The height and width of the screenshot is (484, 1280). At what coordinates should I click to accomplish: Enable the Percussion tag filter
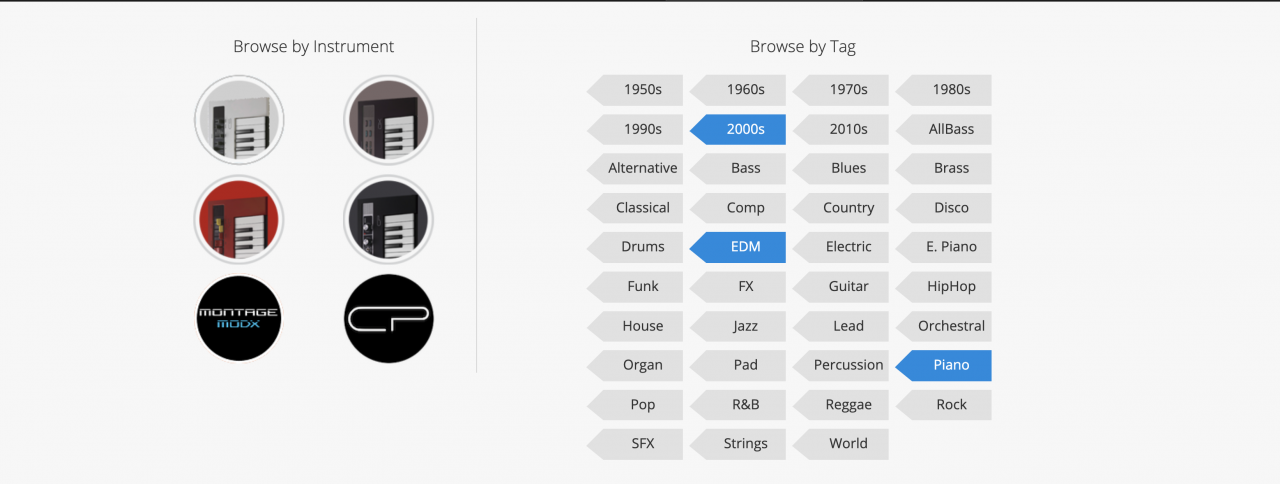(847, 365)
